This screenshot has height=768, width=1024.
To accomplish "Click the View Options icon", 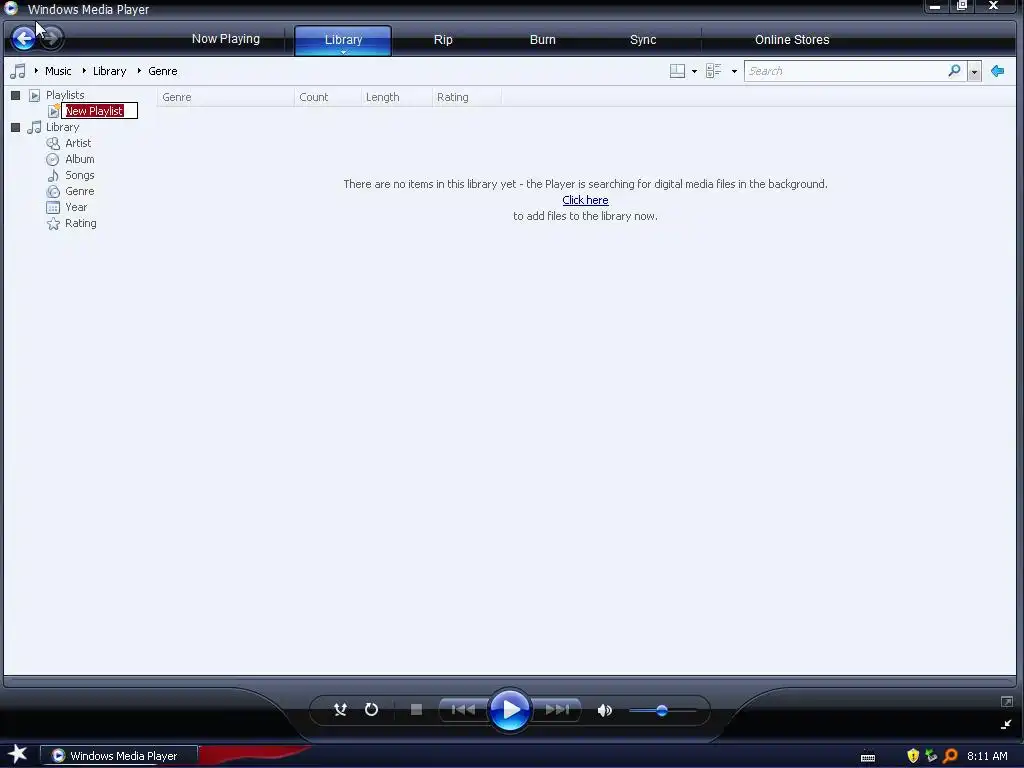I will click(x=714, y=71).
